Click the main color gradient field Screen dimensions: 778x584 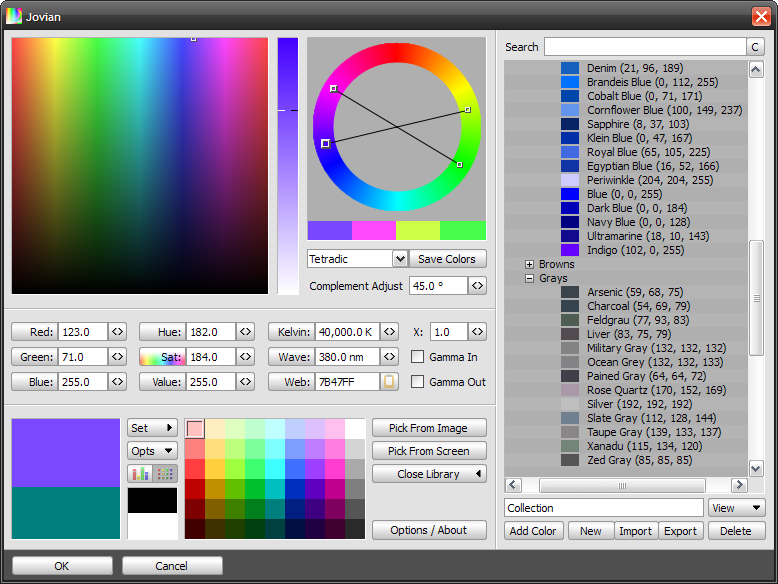pos(140,166)
